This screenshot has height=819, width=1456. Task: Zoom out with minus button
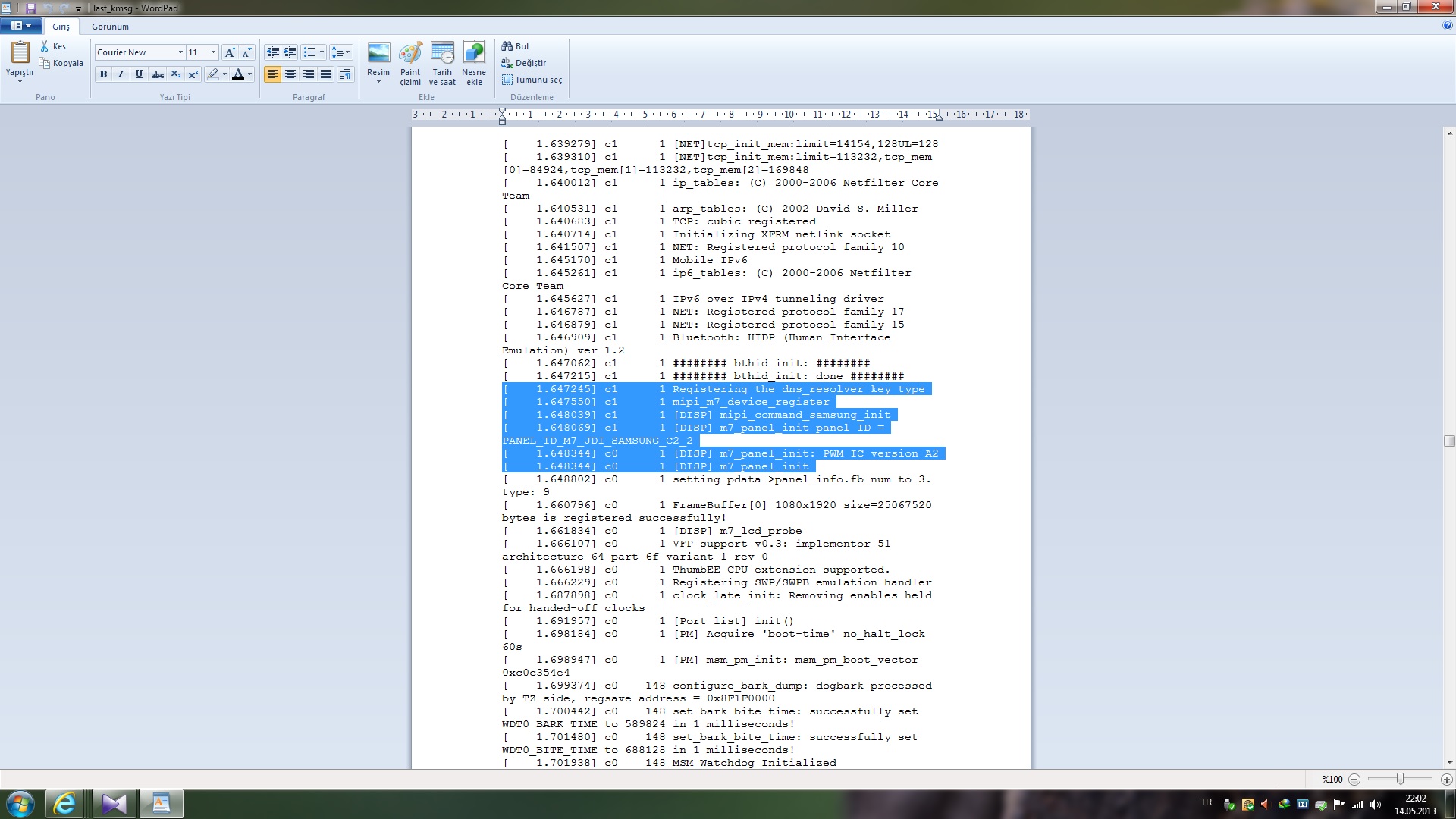1354,779
